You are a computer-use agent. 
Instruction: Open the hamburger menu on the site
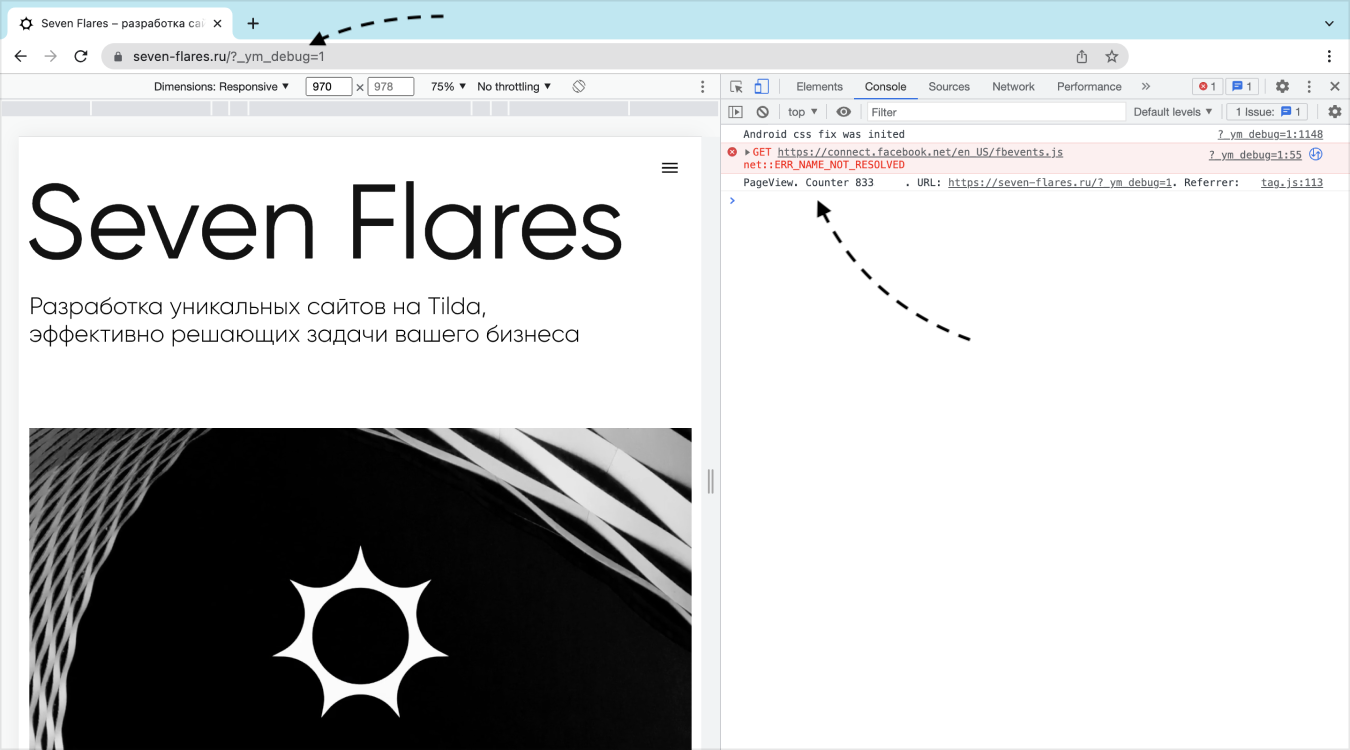[670, 168]
